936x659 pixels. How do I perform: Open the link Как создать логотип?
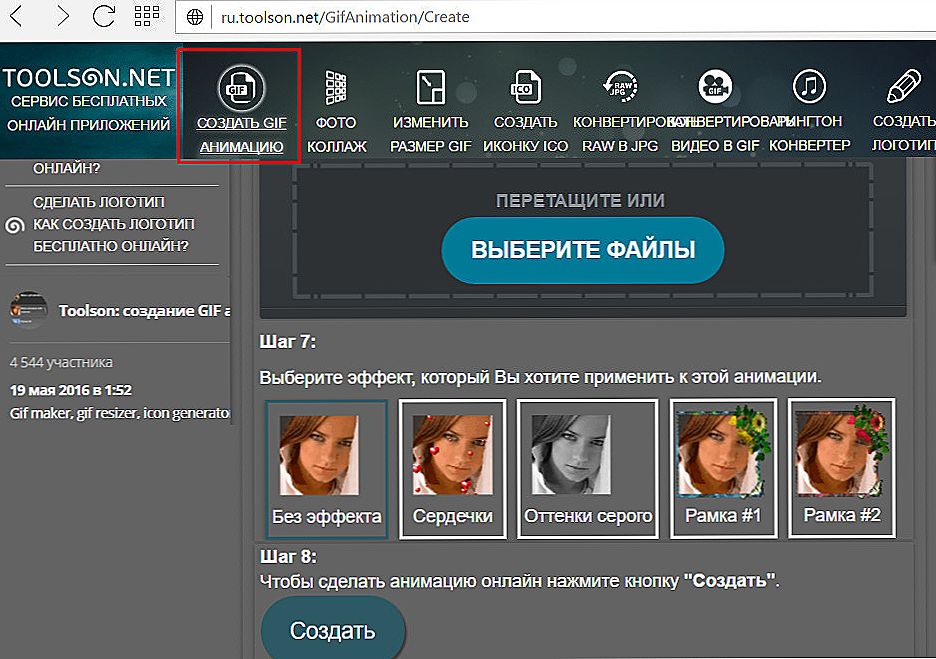point(113,224)
